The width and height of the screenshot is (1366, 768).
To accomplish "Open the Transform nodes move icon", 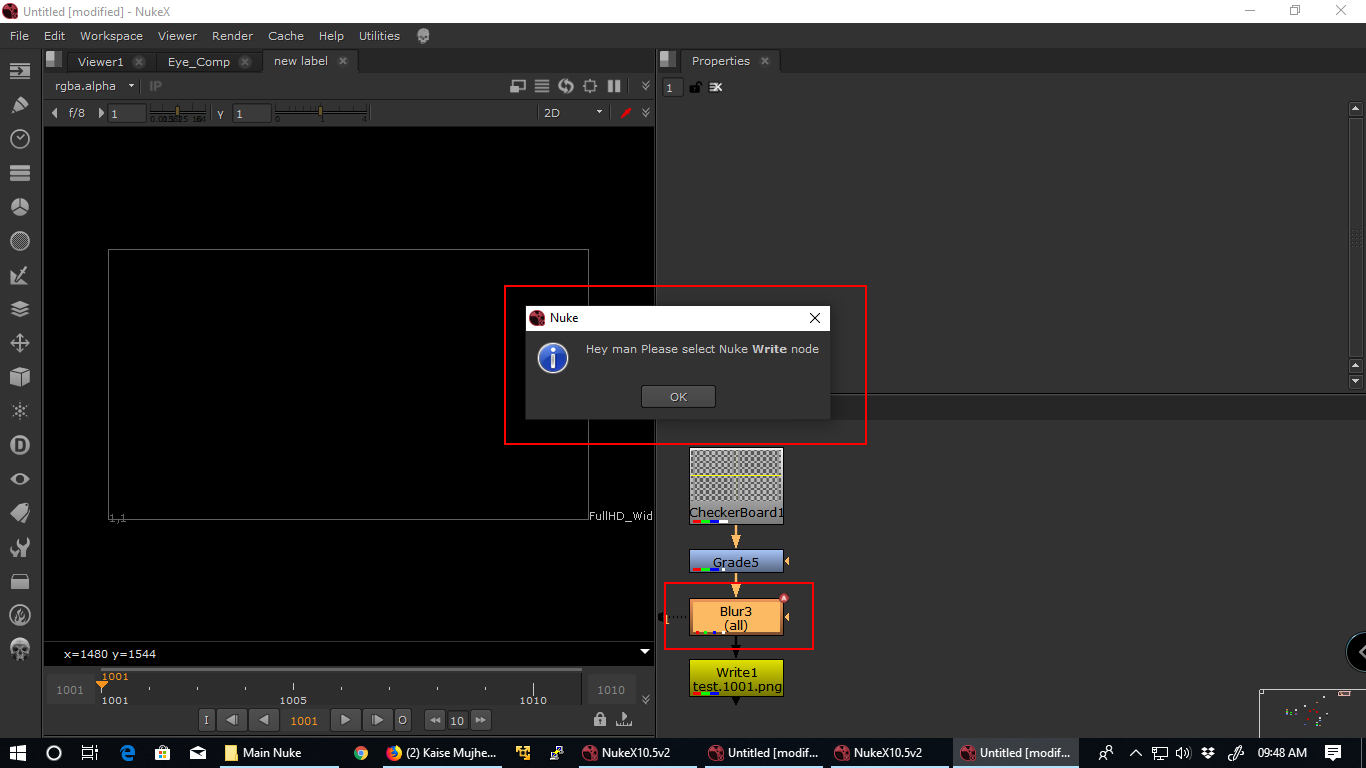I will (19, 343).
